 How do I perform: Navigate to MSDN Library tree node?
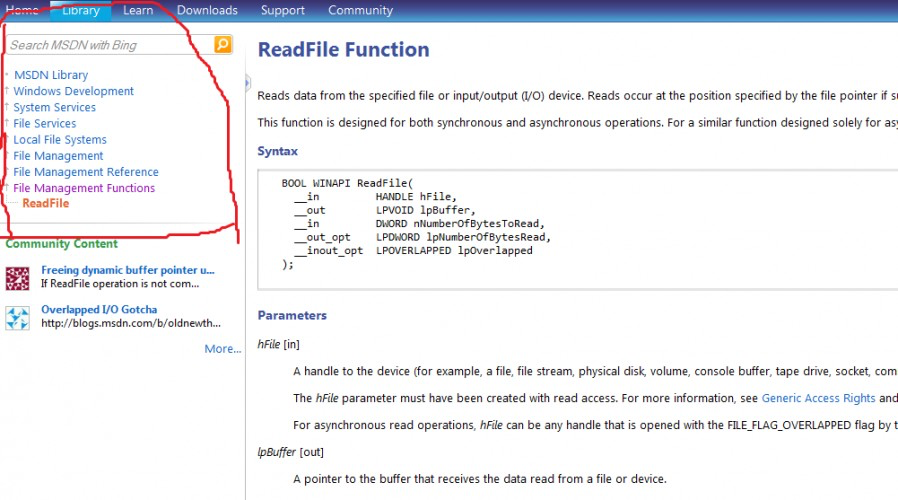(x=51, y=75)
